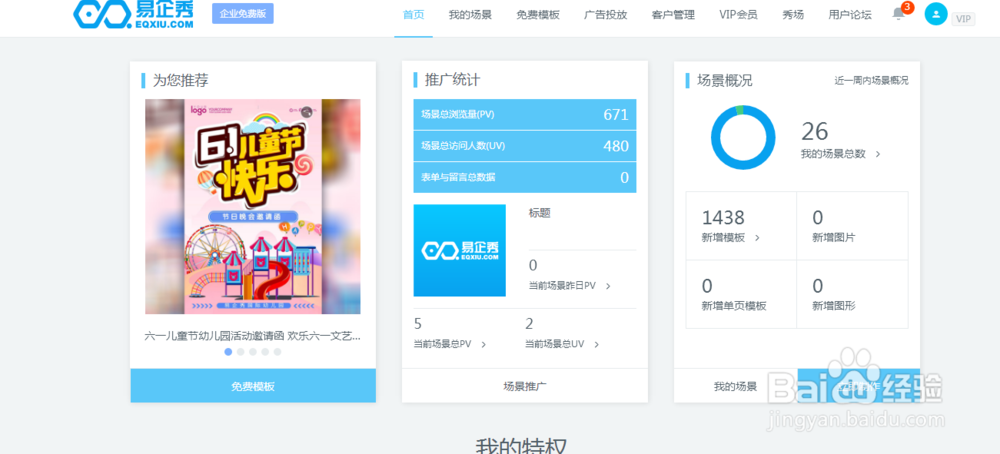1000x454 pixels.
Task: Go to the 首页 tab
Action: (413, 15)
